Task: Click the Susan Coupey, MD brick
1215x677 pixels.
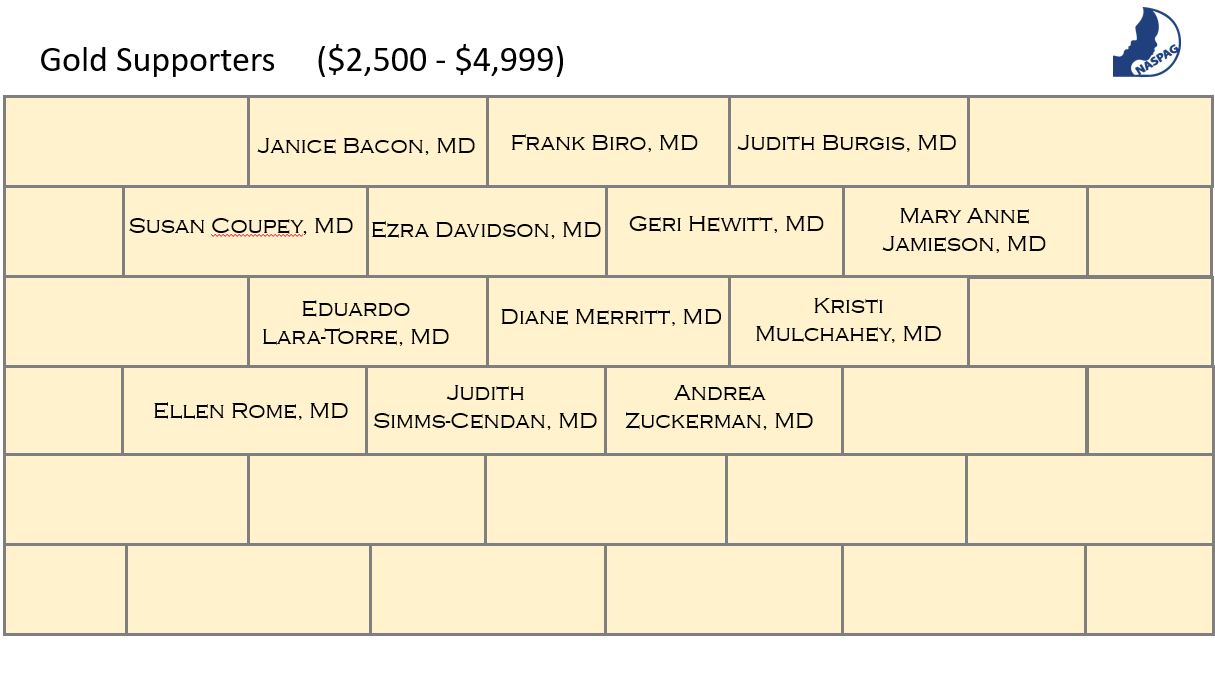Action: 245,231
